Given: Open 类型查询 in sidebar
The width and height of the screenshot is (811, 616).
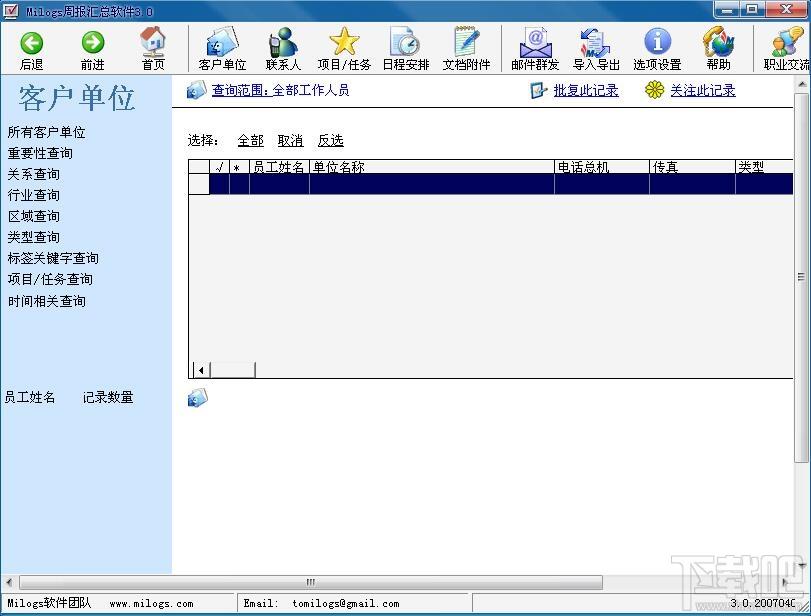Looking at the screenshot, I should point(34,237).
